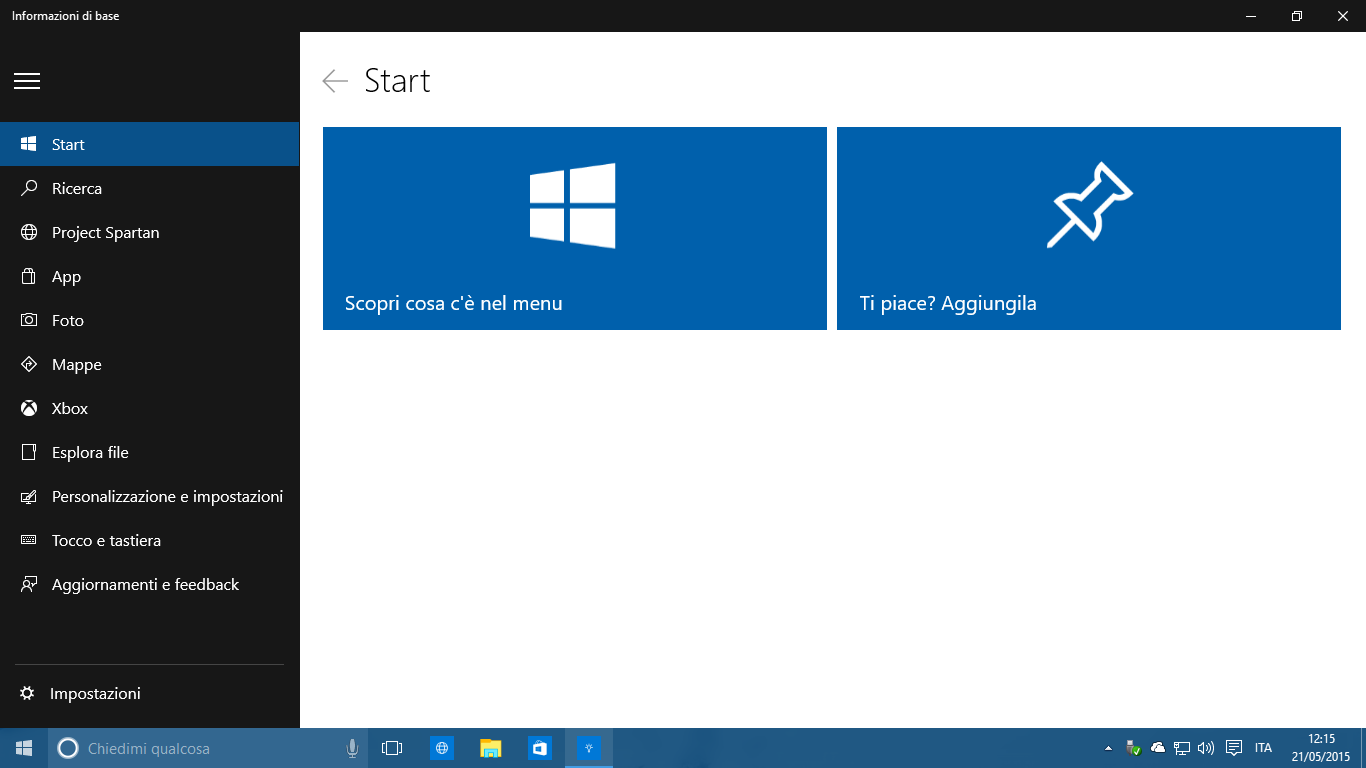The width and height of the screenshot is (1366, 768).
Task: Click the Aggiornamenti e feedback icon
Action: (29, 584)
